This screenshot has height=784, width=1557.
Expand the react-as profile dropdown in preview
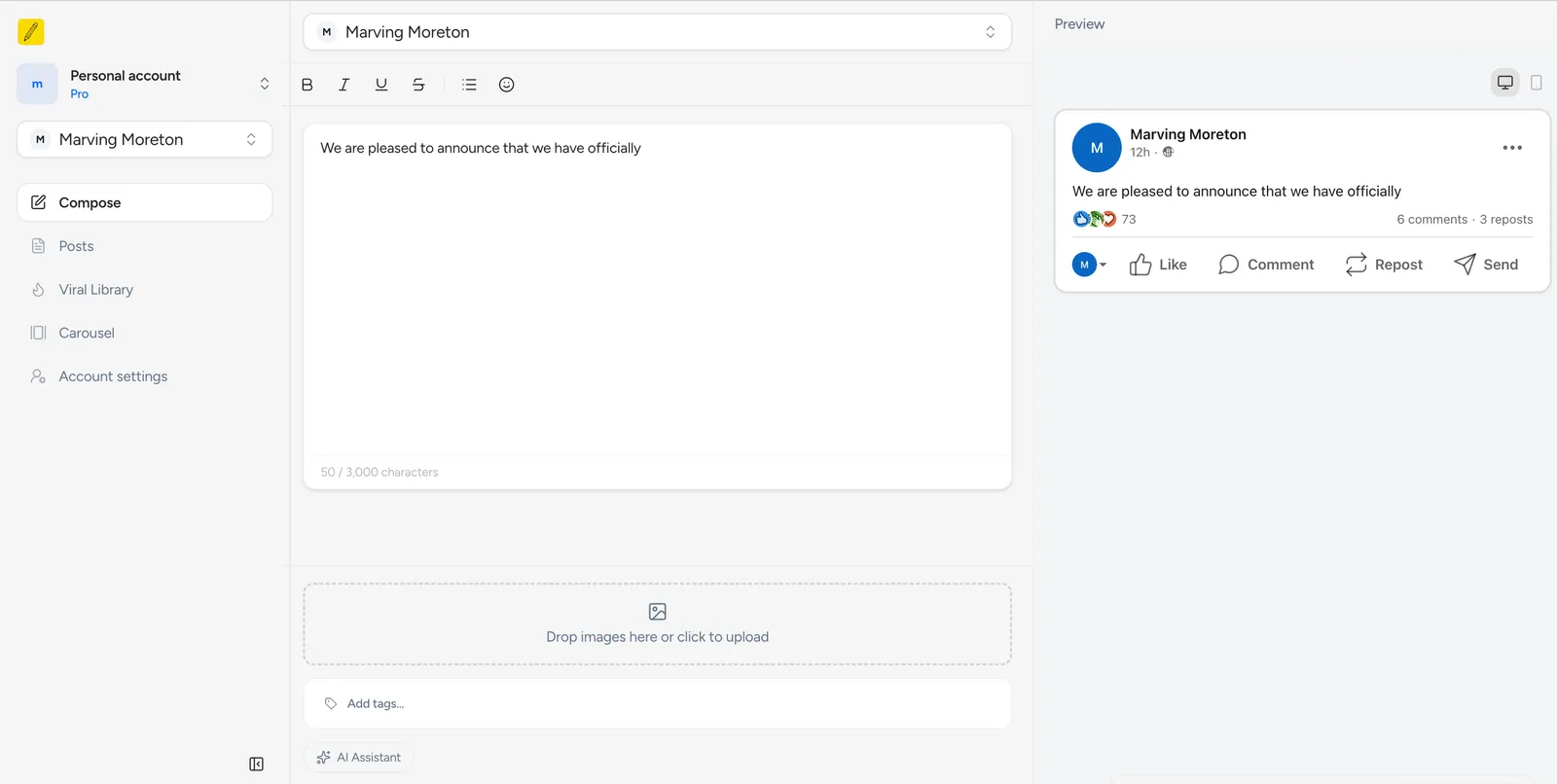[x=1090, y=265]
